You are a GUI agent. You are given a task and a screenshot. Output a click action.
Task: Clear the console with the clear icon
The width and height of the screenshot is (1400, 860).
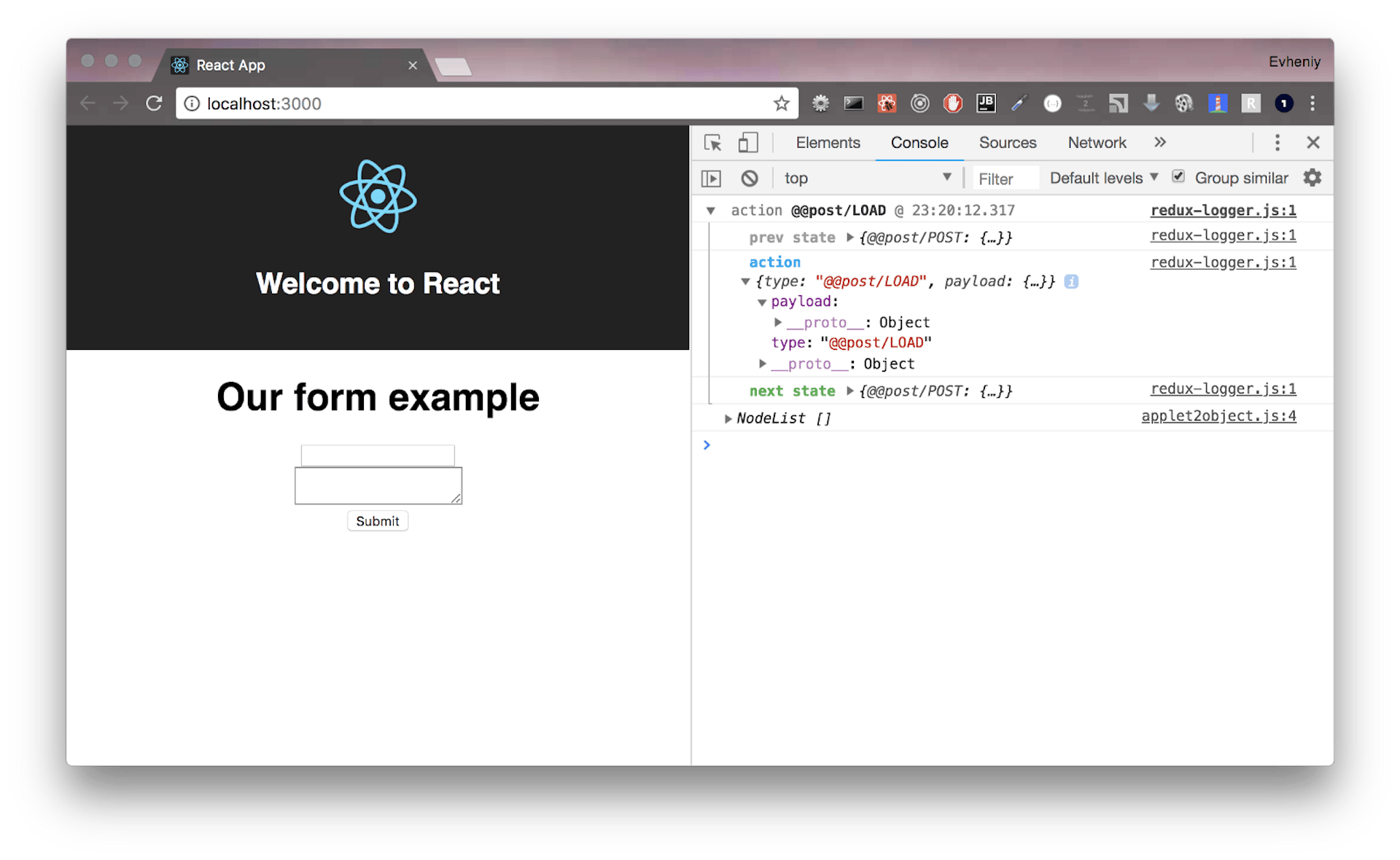tap(750, 178)
